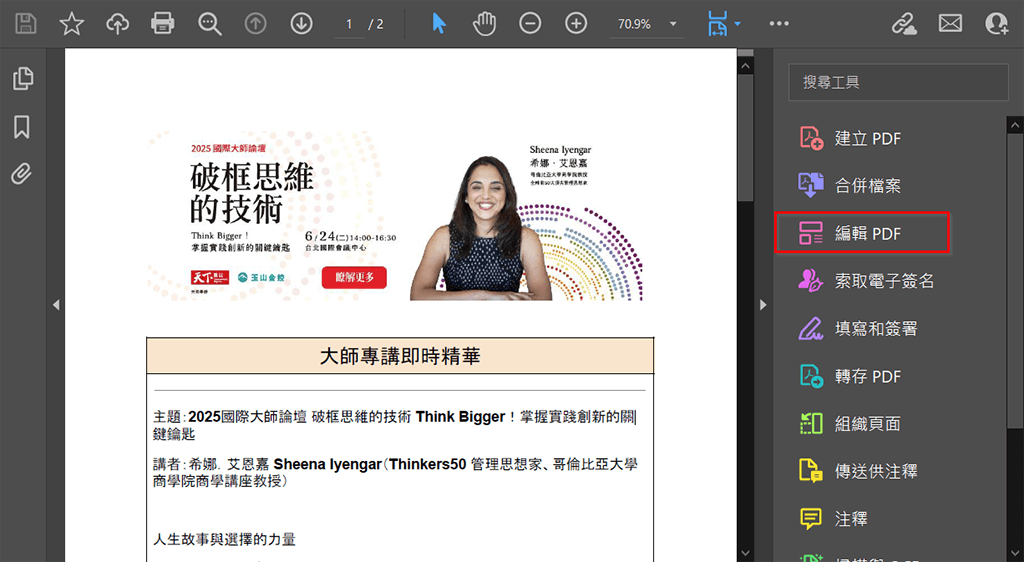The width and height of the screenshot is (1024, 562).
Task: Click the cloud upload icon
Action: tap(118, 23)
